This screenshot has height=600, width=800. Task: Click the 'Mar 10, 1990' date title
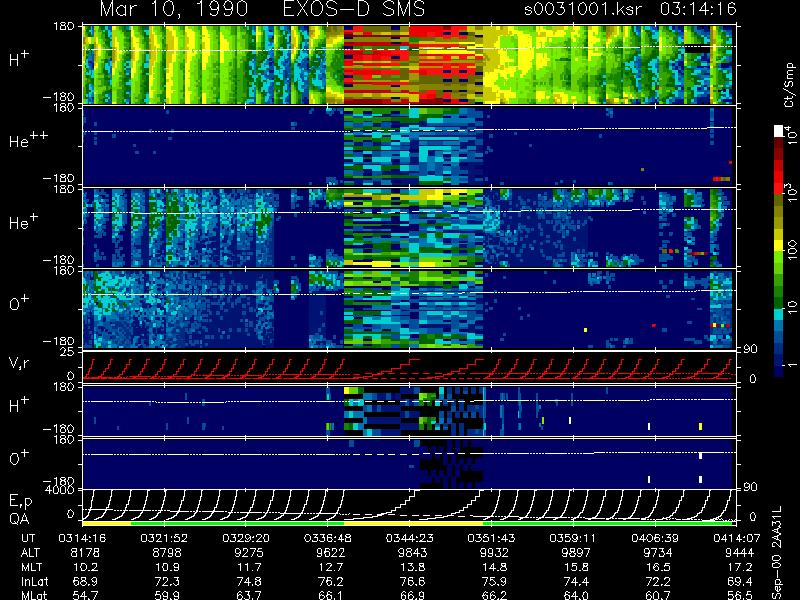point(174,9)
